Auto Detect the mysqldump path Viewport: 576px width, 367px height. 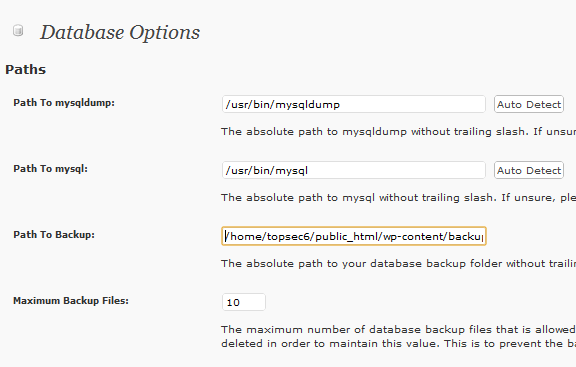529,104
